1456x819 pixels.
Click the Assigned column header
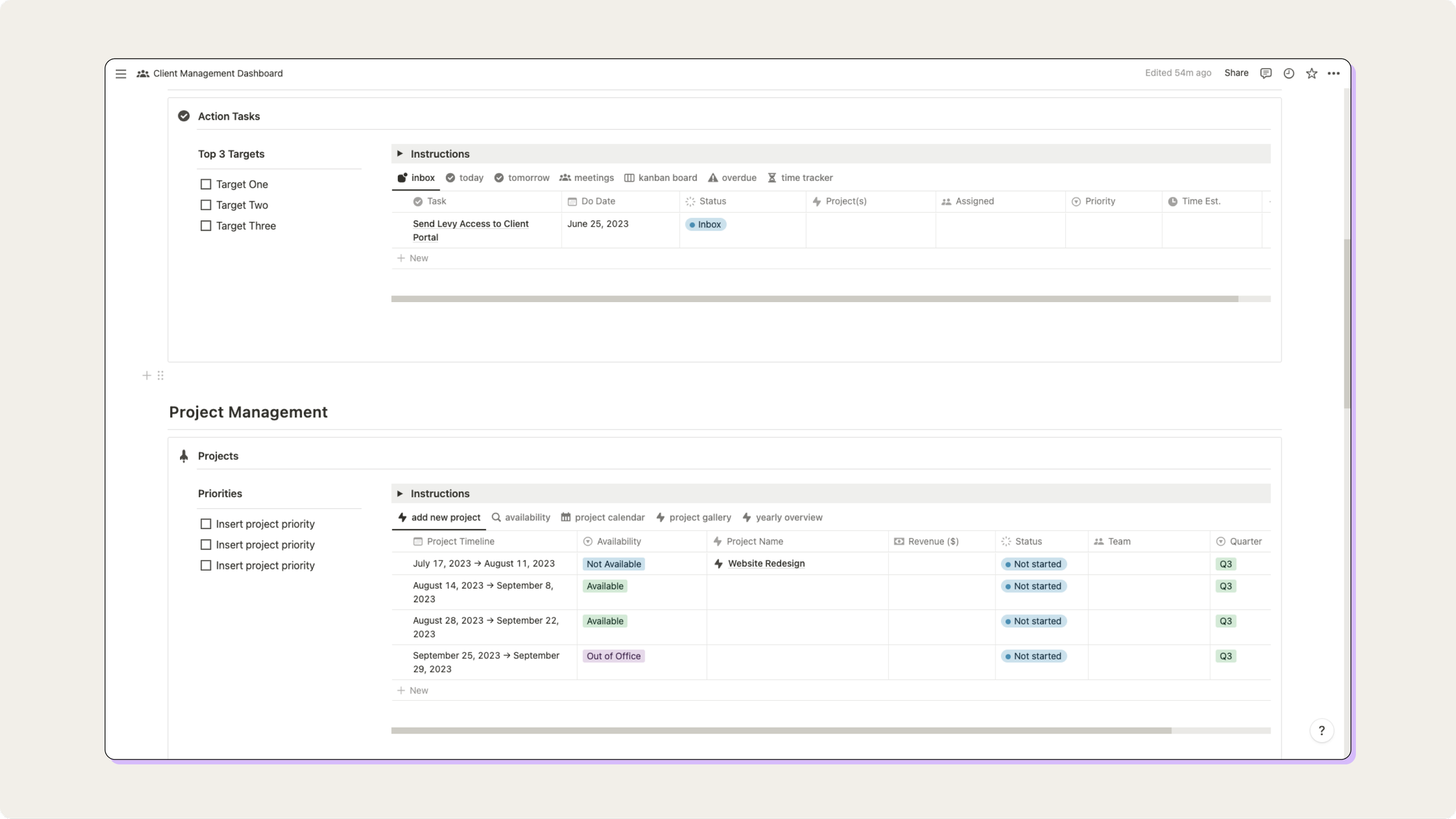pos(1001,201)
